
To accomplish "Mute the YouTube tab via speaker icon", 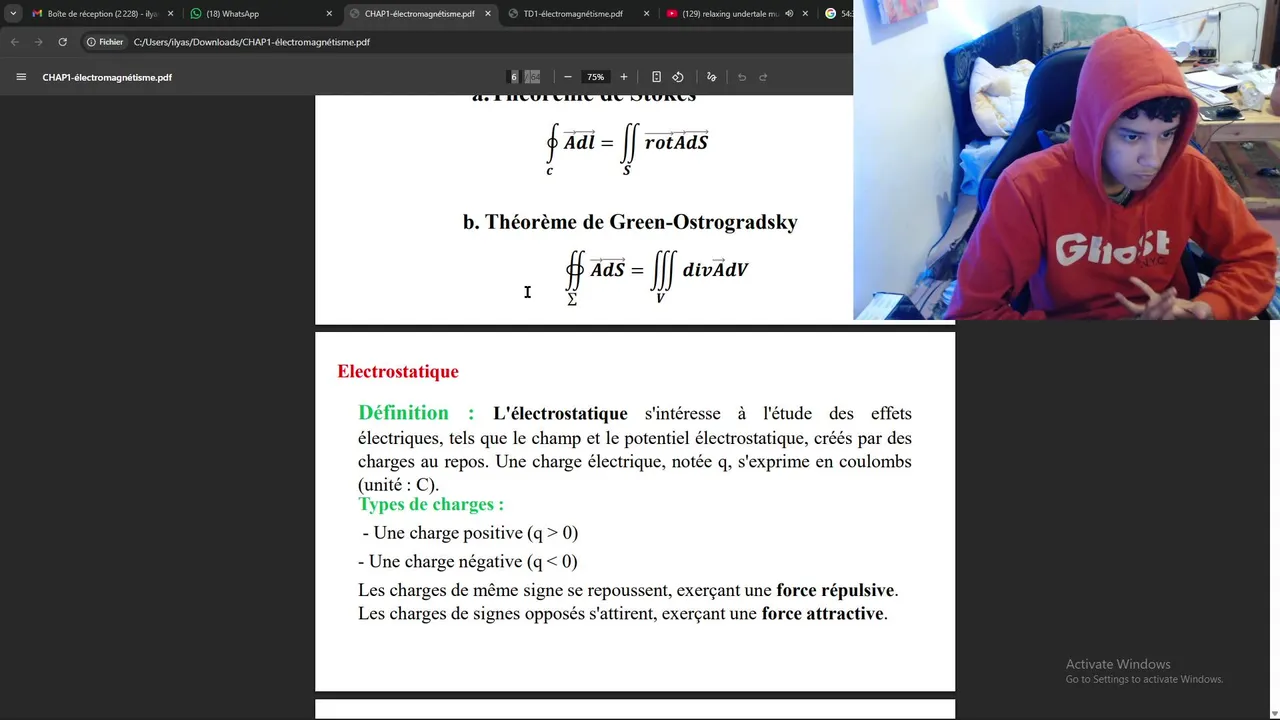I will point(789,14).
